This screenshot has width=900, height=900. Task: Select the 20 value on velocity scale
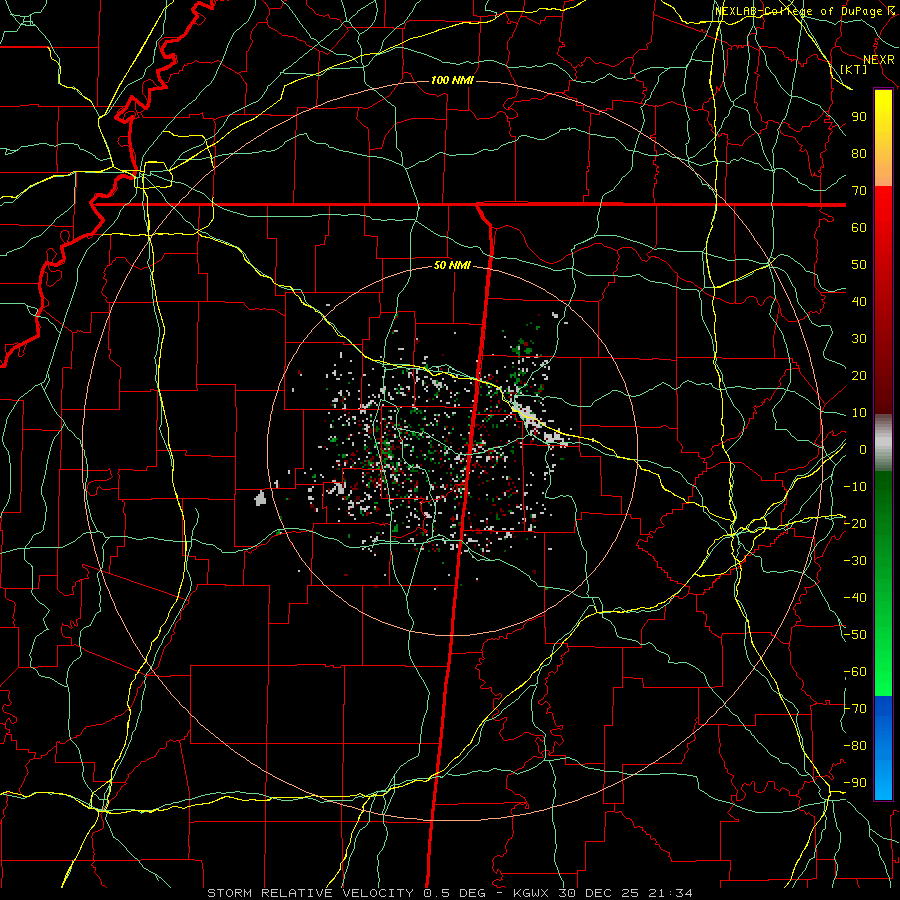pyautogui.click(x=859, y=375)
